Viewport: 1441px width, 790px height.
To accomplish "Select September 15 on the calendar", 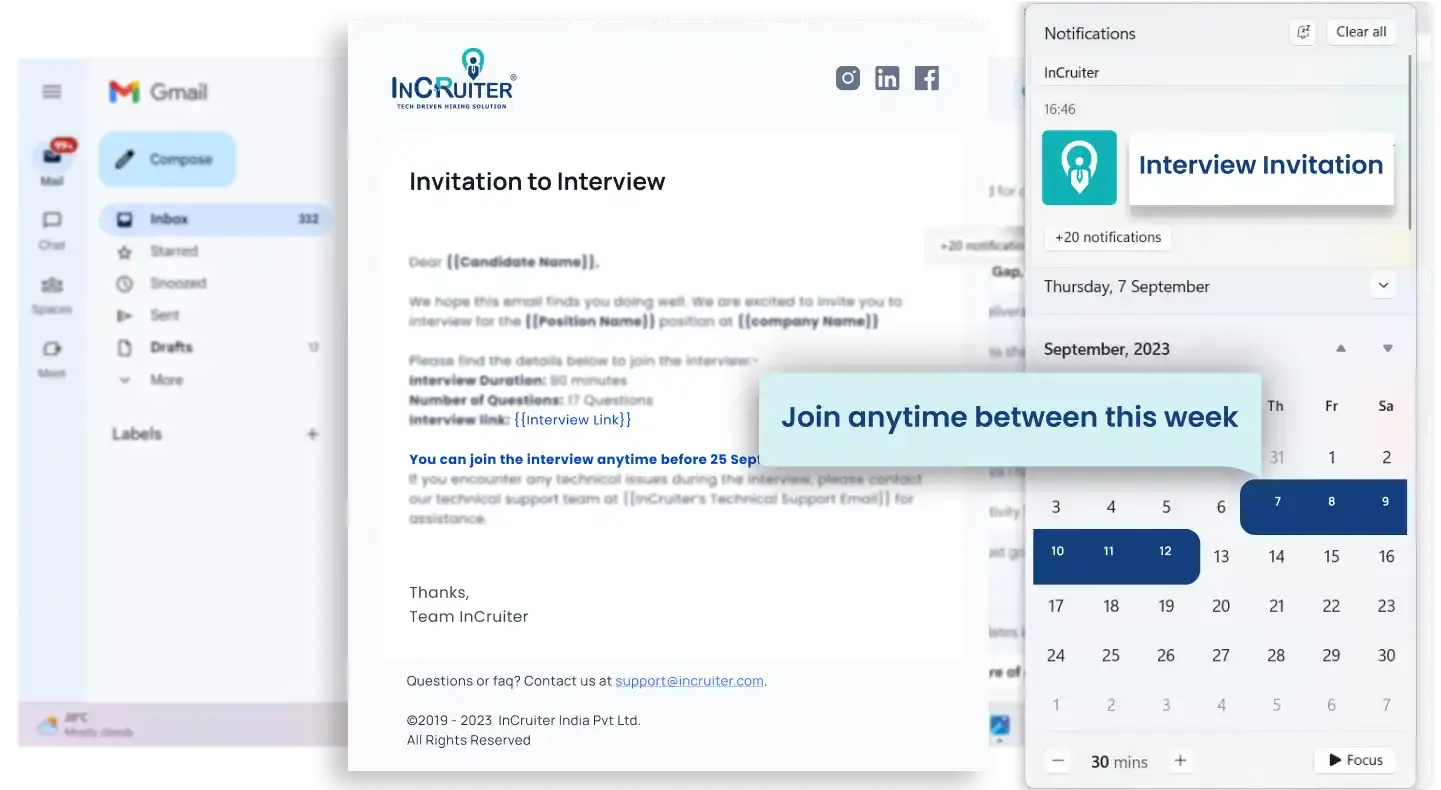I will point(1331,556).
